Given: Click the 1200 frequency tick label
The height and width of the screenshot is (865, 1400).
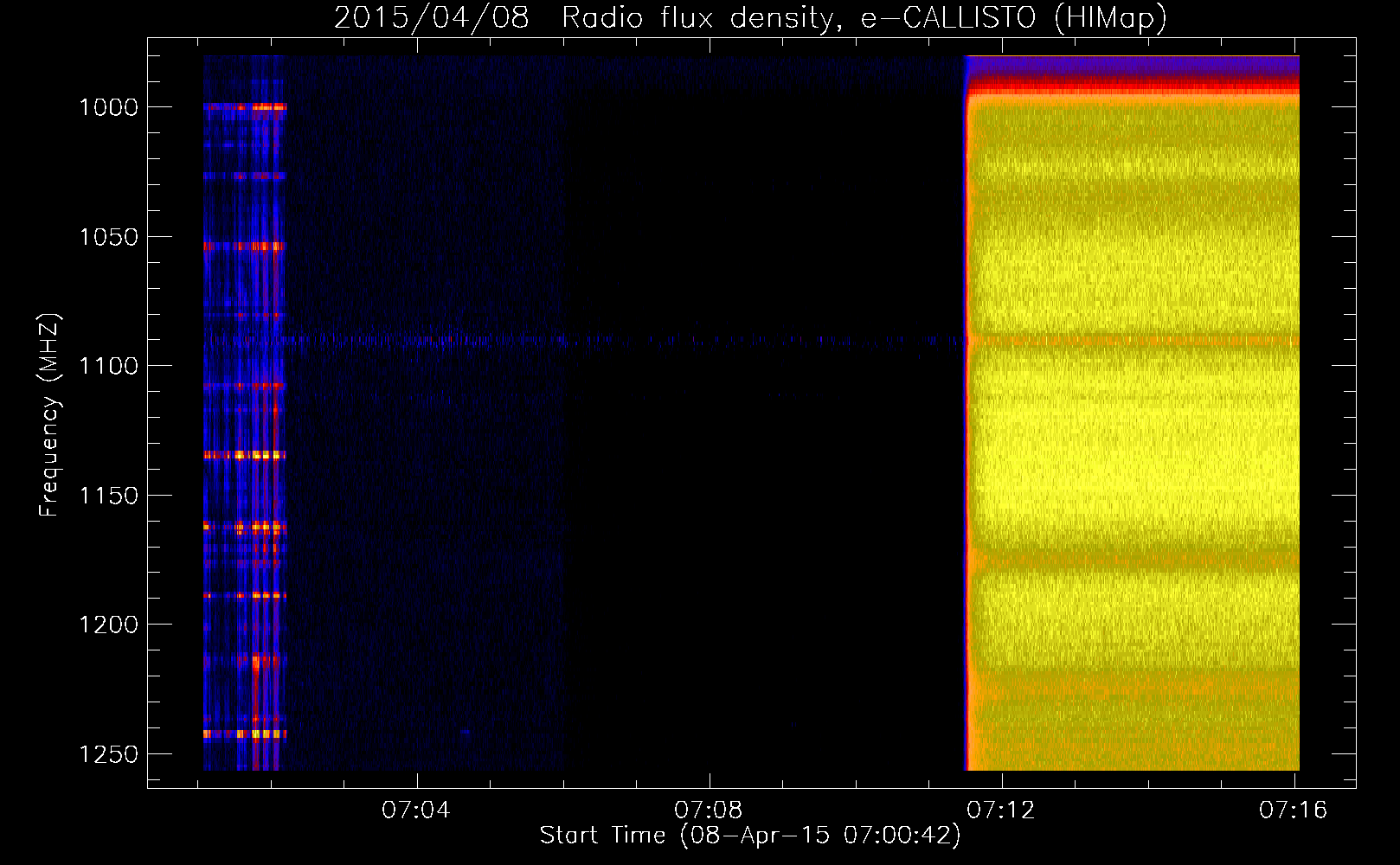Looking at the screenshot, I should (109, 625).
